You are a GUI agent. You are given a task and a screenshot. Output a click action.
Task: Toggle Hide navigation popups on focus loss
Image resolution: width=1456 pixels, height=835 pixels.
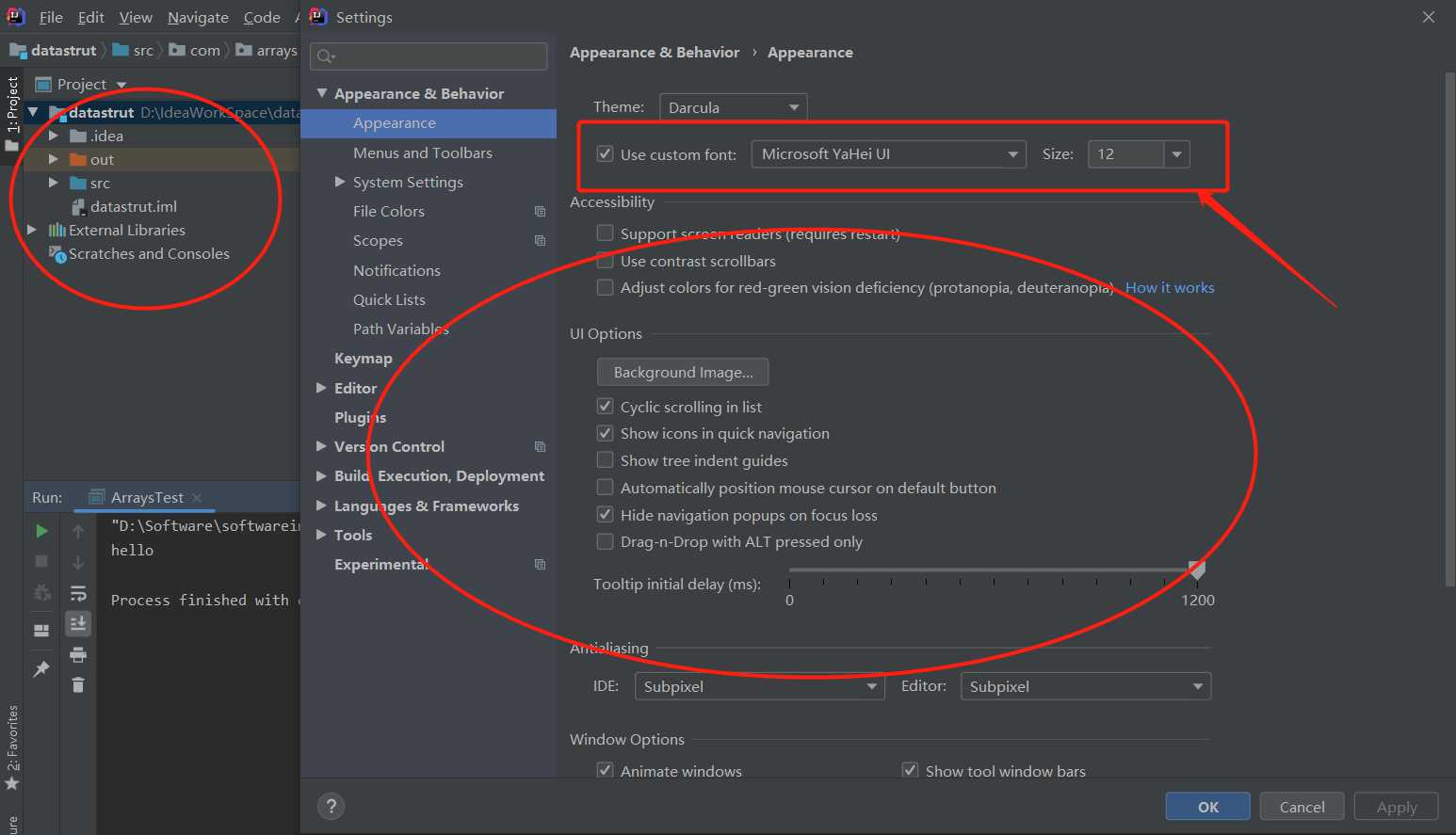click(606, 515)
